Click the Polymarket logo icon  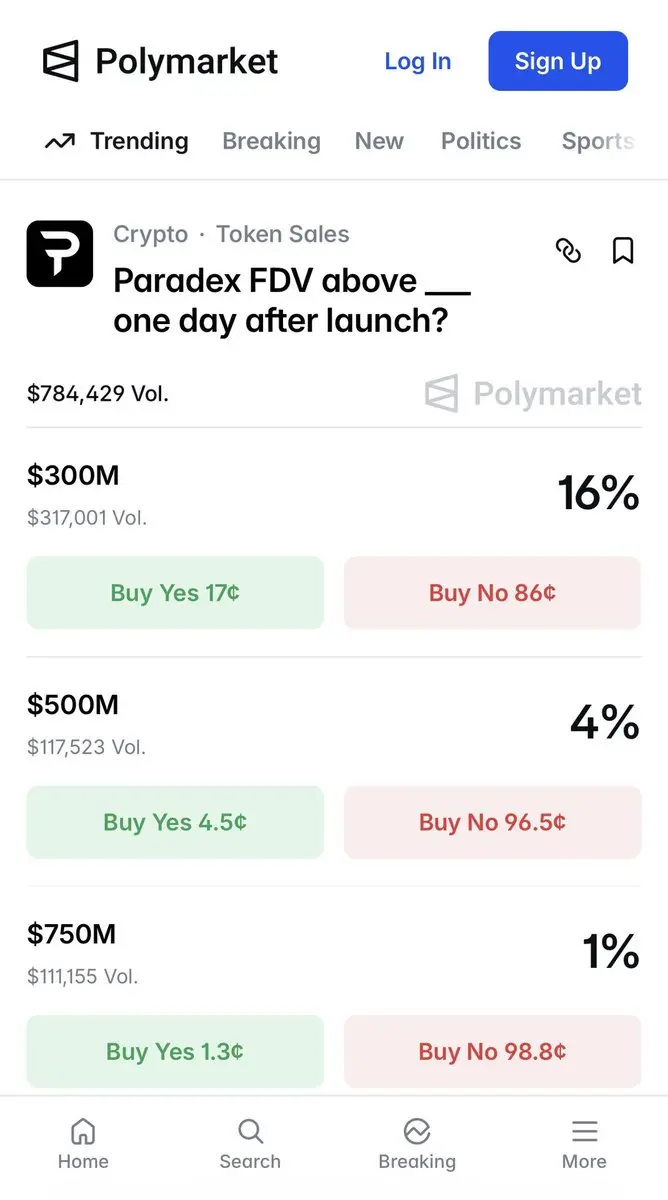(x=61, y=61)
